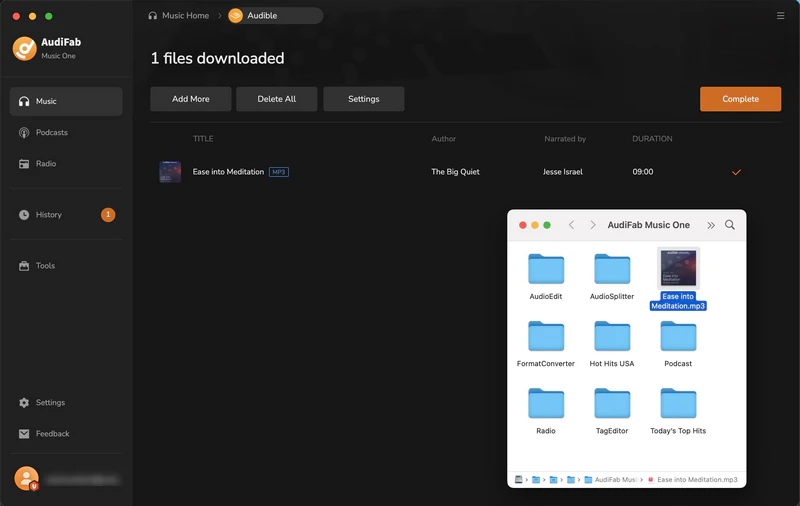This screenshot has height=506, width=800.
Task: Click the Author column header
Action: point(444,139)
